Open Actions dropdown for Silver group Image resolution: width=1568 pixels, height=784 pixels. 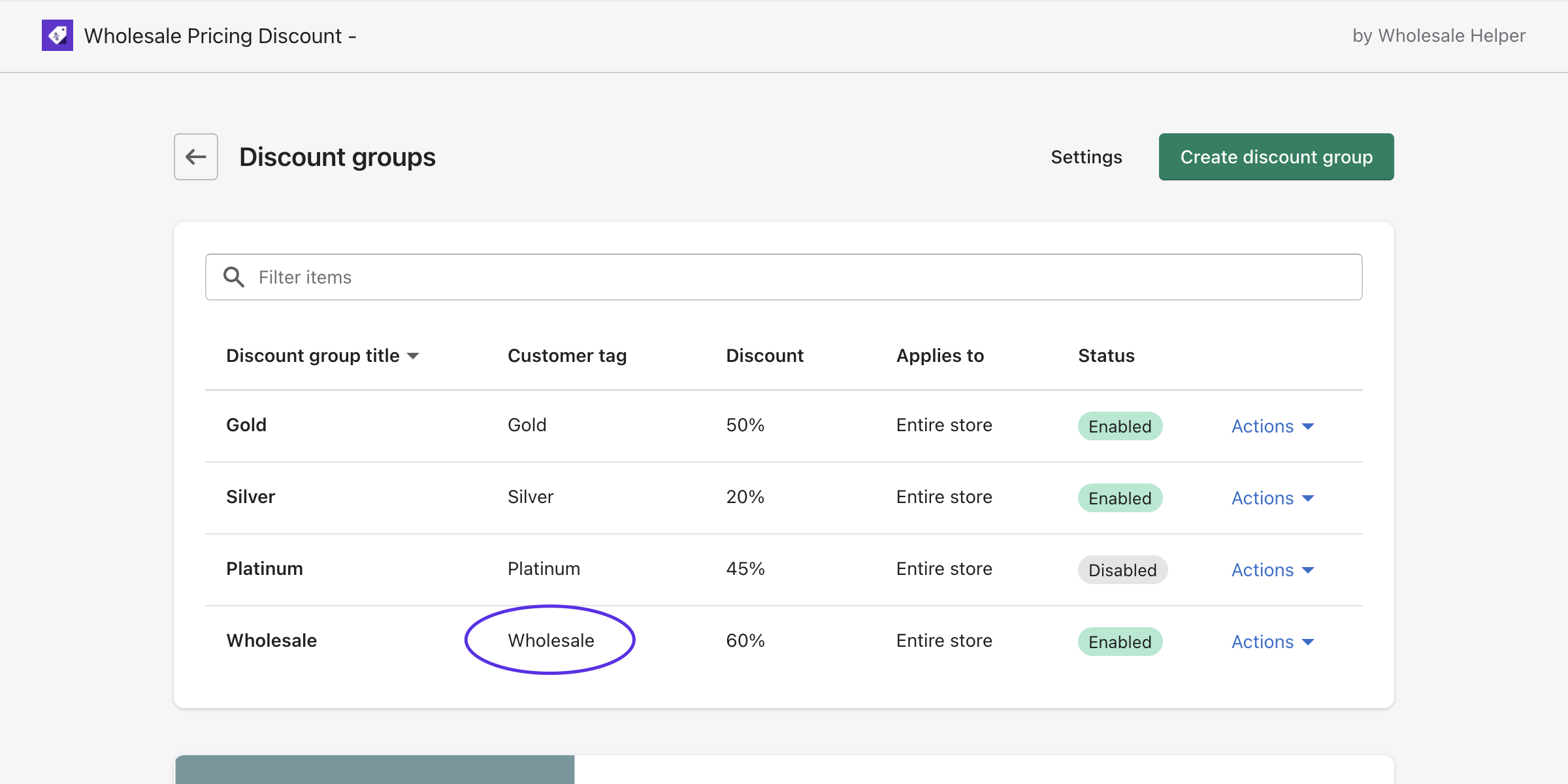point(1272,498)
